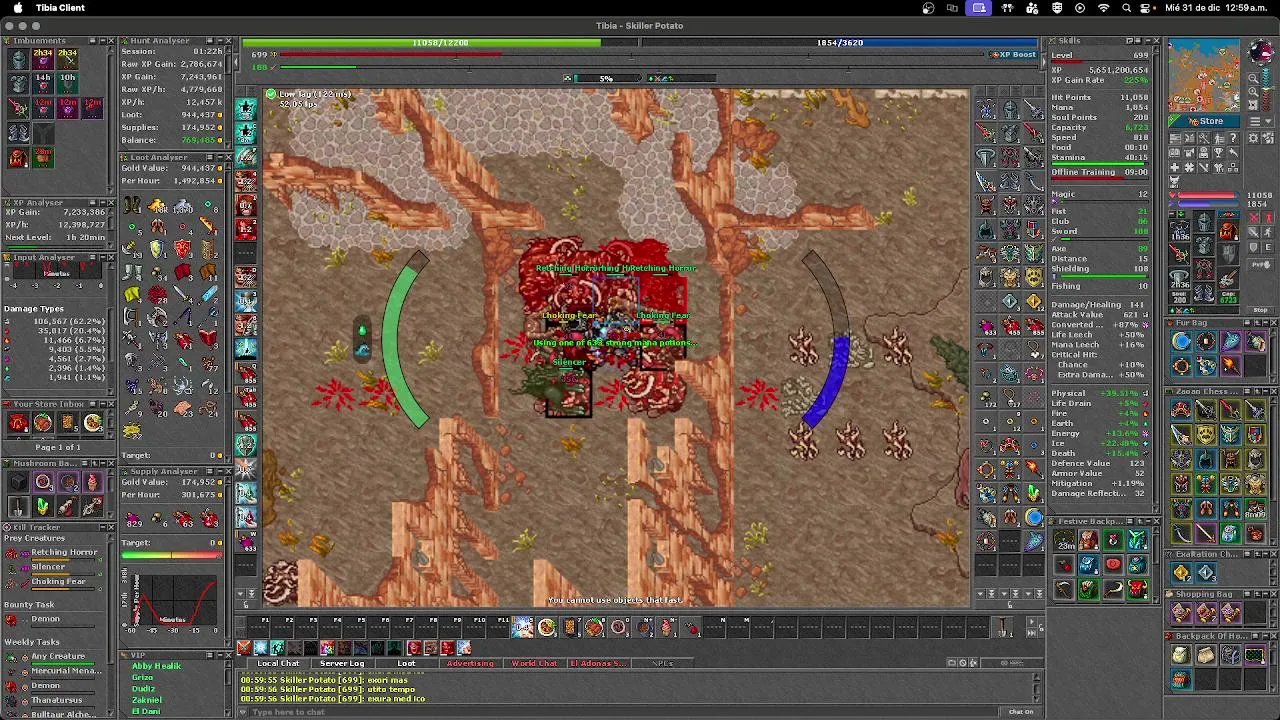
Task: Click the shovel at the action bar's end
Action: (x=1001, y=627)
